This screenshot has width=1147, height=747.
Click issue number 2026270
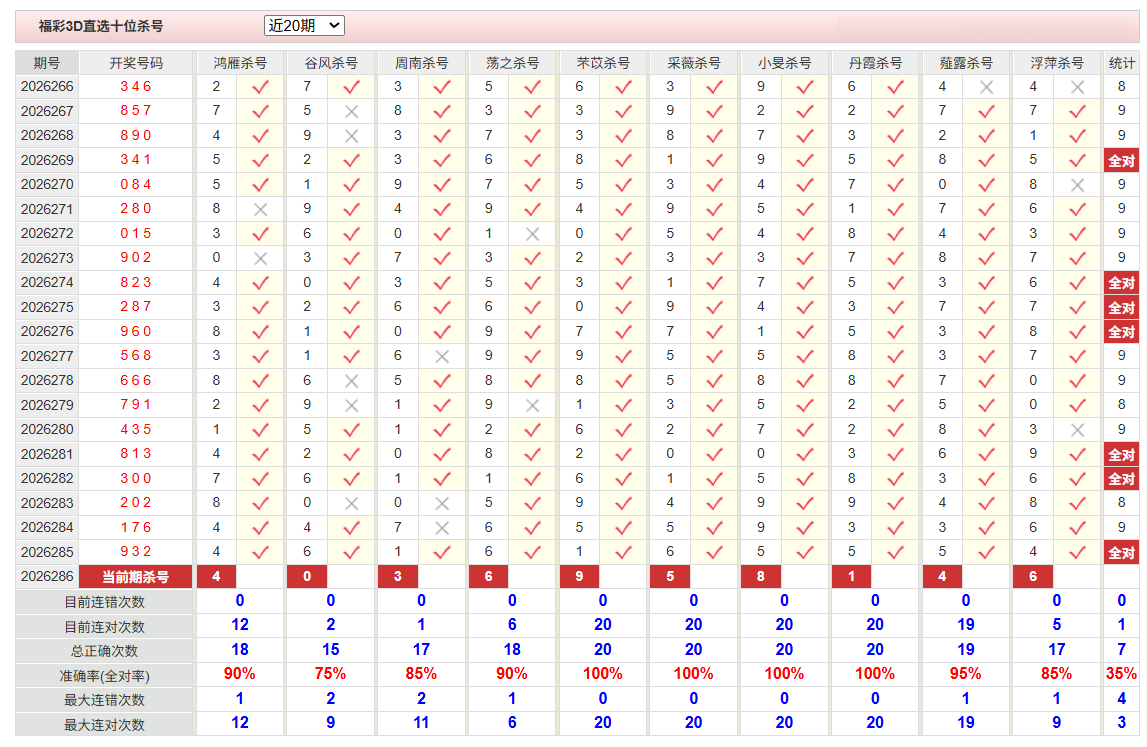pyautogui.click(x=47, y=184)
